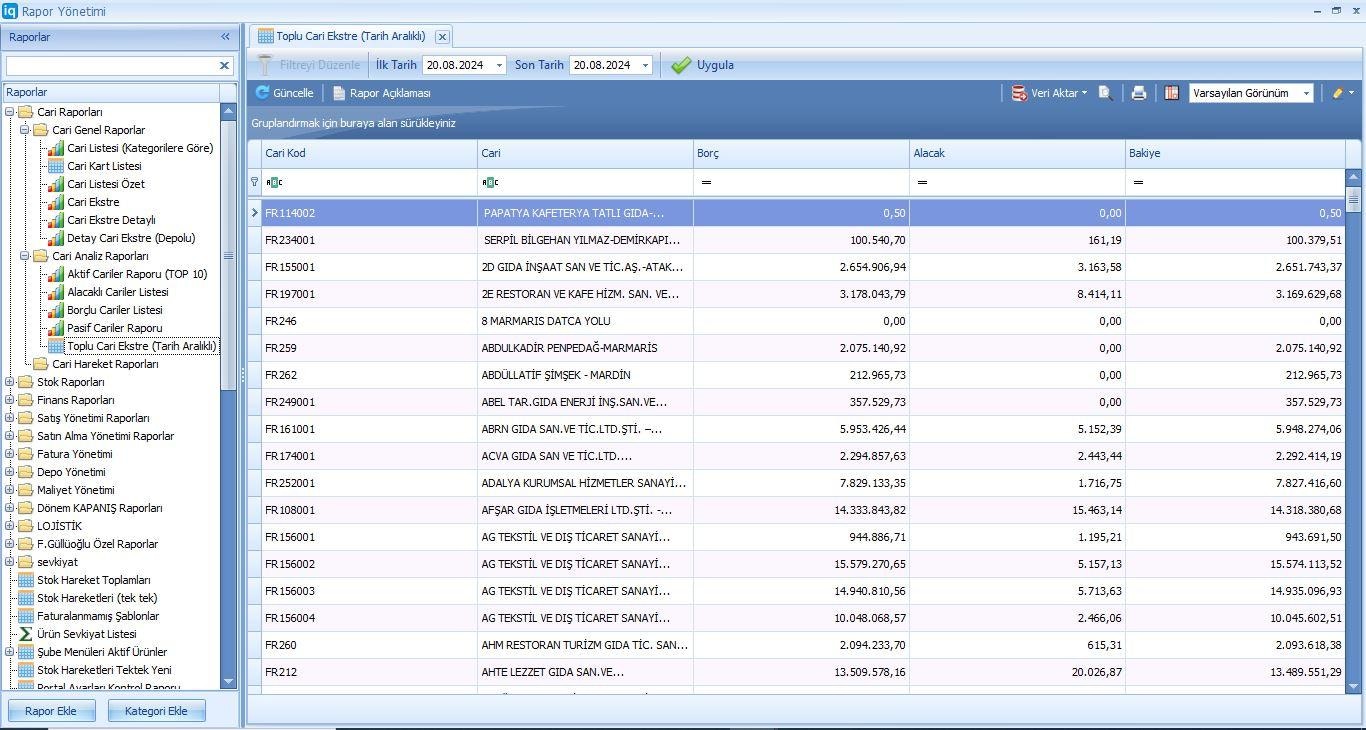Collapse the Cari Analiz Raporları folder
Image resolution: width=1366 pixels, height=730 pixels.
[25, 256]
